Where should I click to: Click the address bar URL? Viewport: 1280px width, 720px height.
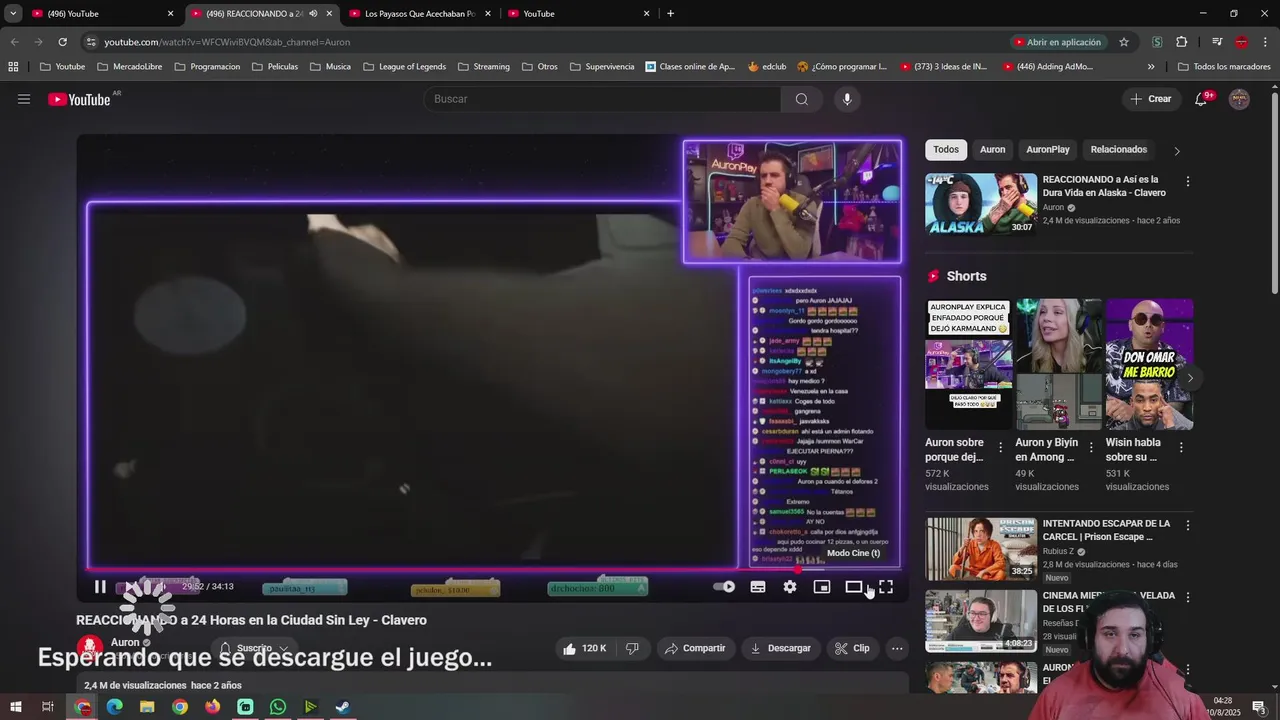[227, 42]
